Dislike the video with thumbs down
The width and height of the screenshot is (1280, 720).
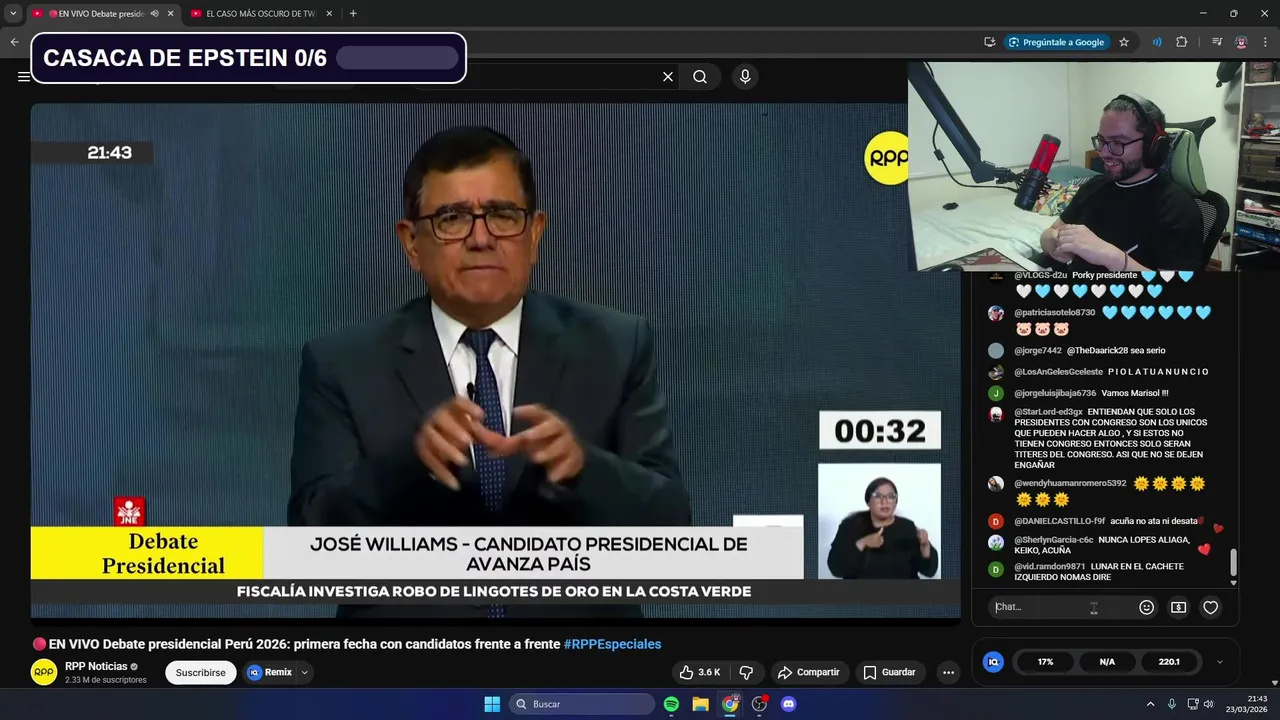coord(746,672)
